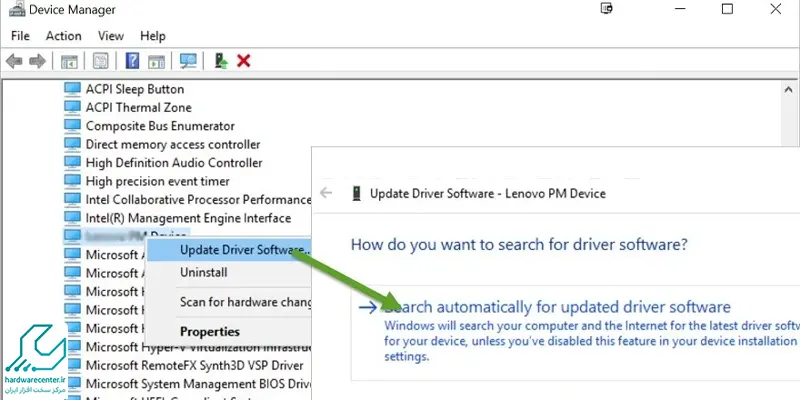Click the Lenovo PM Device dialog icon
The width and height of the screenshot is (800, 400).
(x=357, y=193)
